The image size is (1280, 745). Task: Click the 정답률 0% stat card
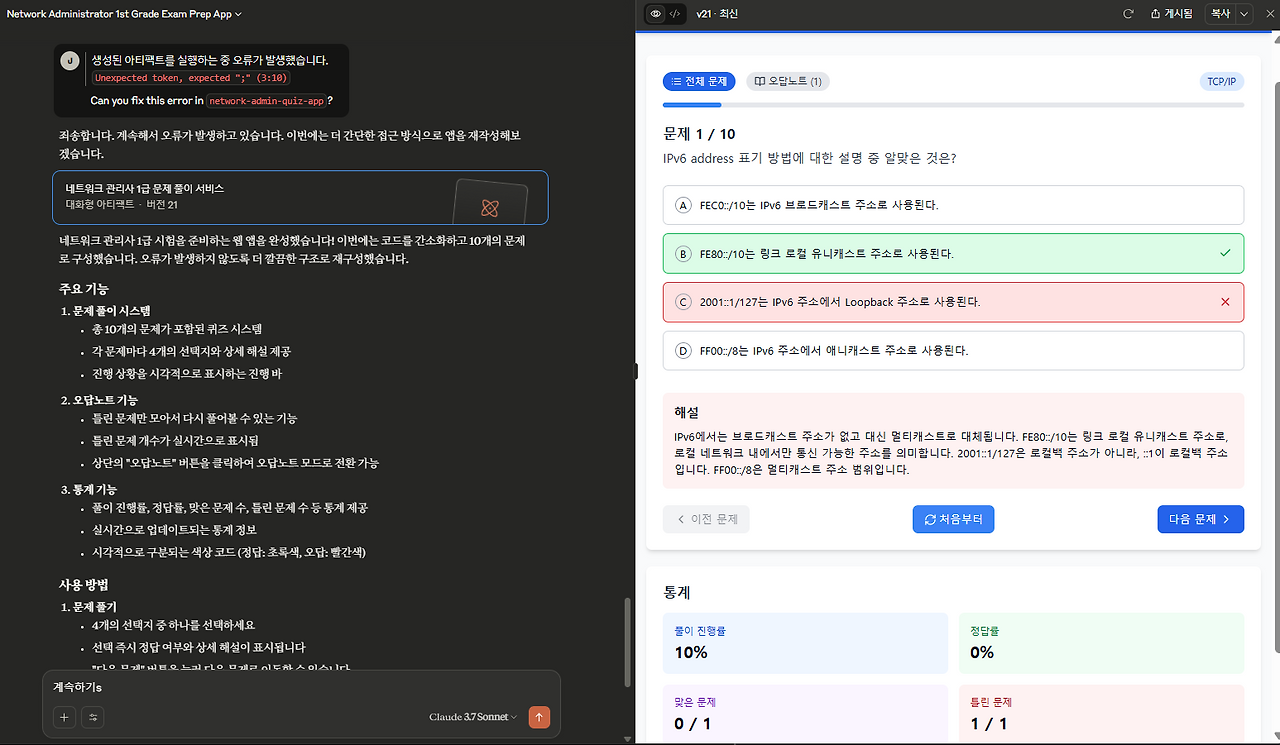1102,643
